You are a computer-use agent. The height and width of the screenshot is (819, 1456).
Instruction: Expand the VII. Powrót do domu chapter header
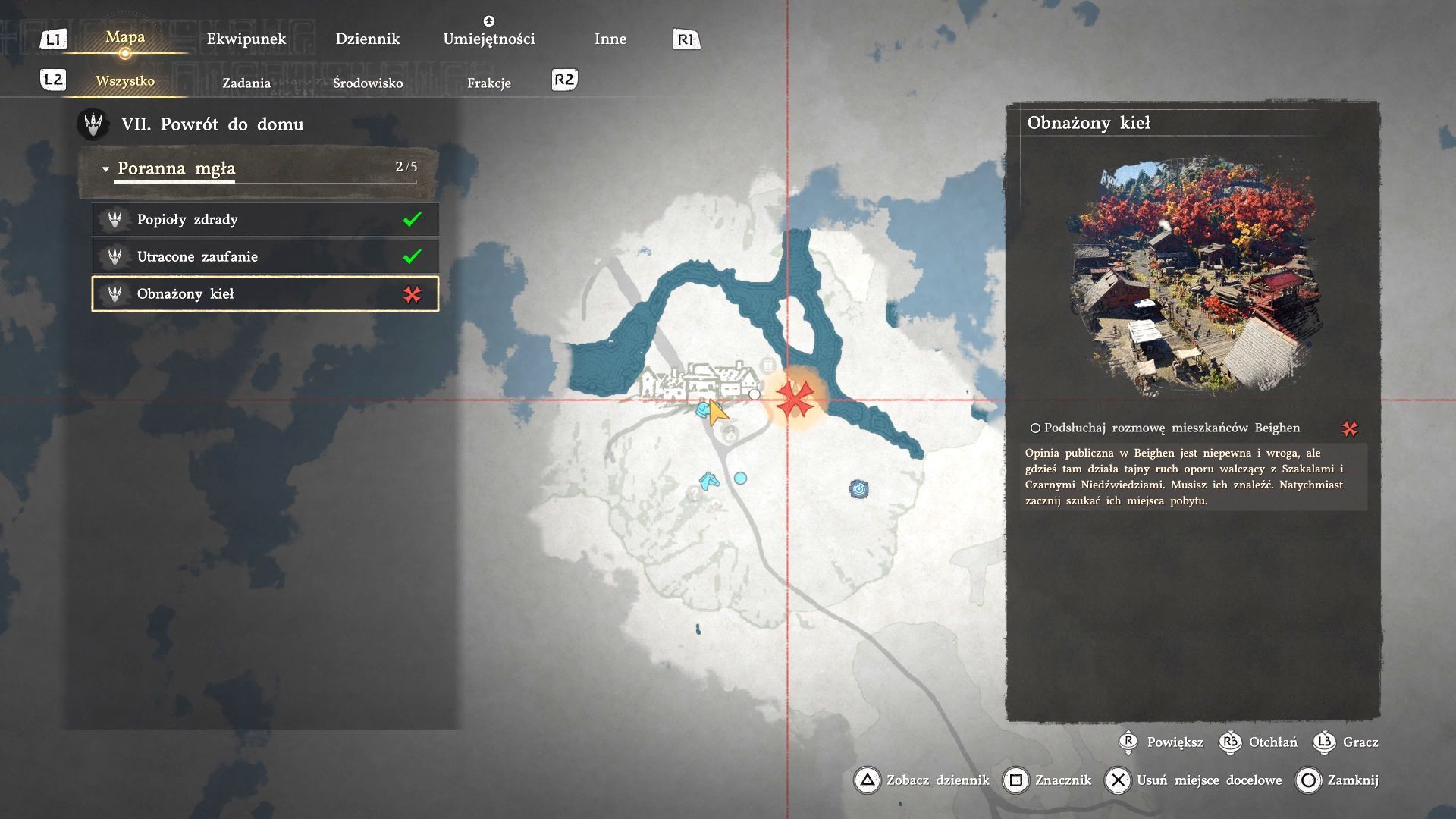212,124
